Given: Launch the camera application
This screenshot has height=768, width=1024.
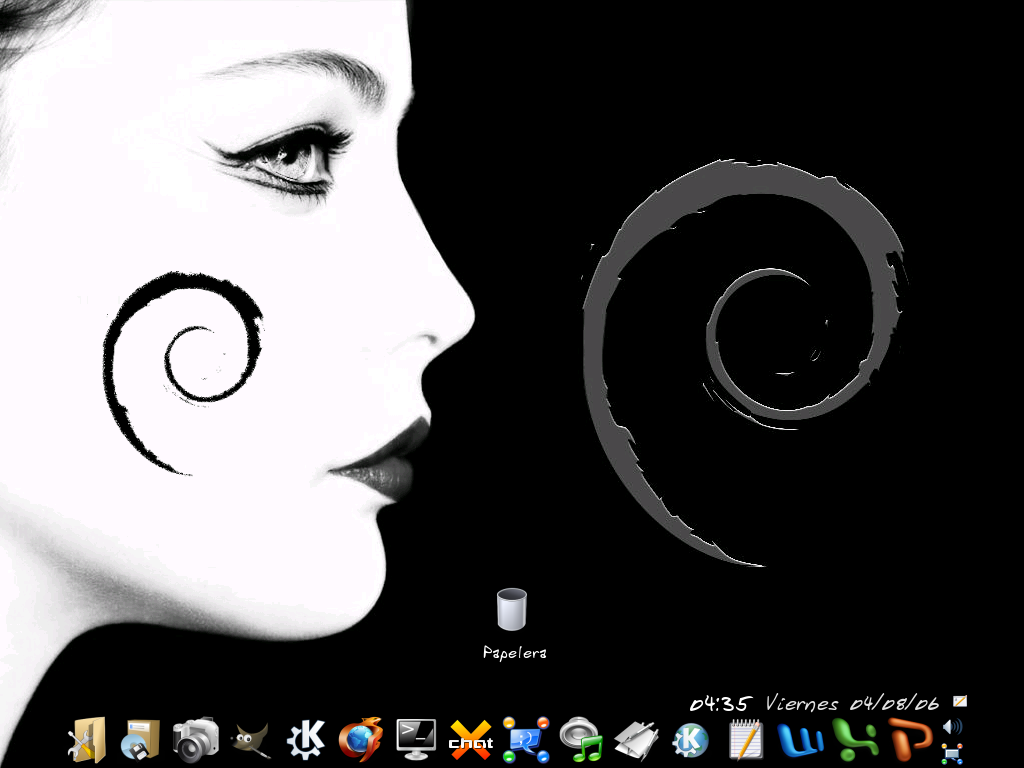Looking at the screenshot, I should point(195,740).
